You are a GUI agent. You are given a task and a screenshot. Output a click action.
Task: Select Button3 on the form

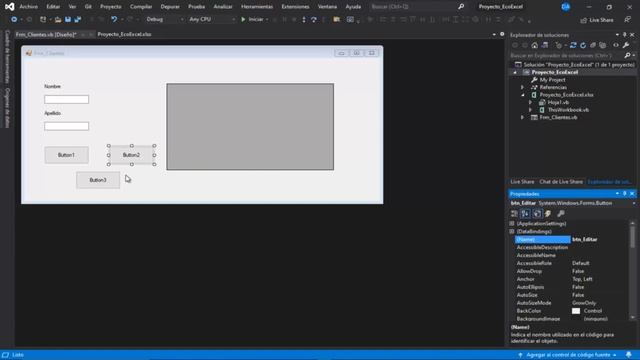coord(98,180)
